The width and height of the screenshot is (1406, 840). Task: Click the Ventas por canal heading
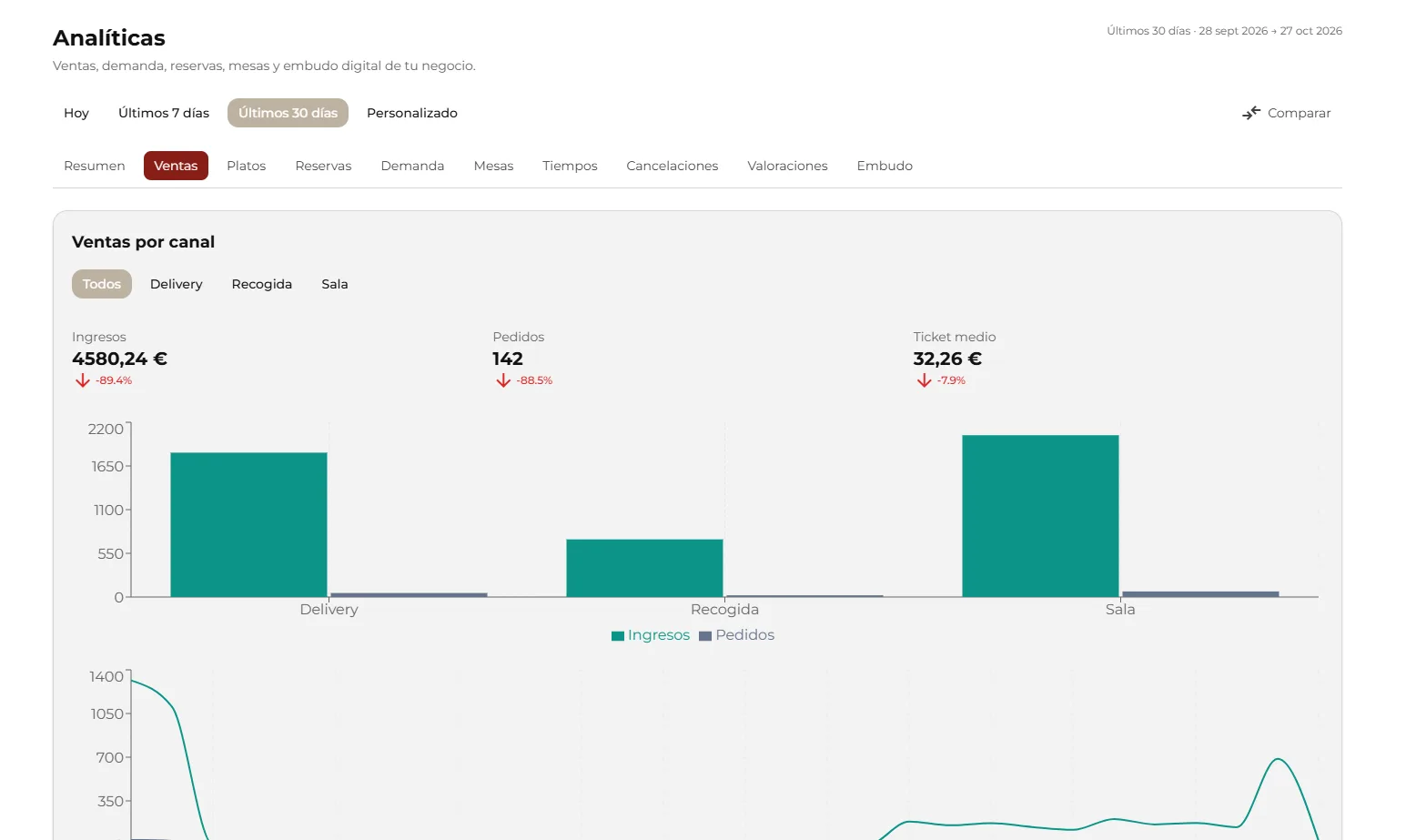point(143,242)
